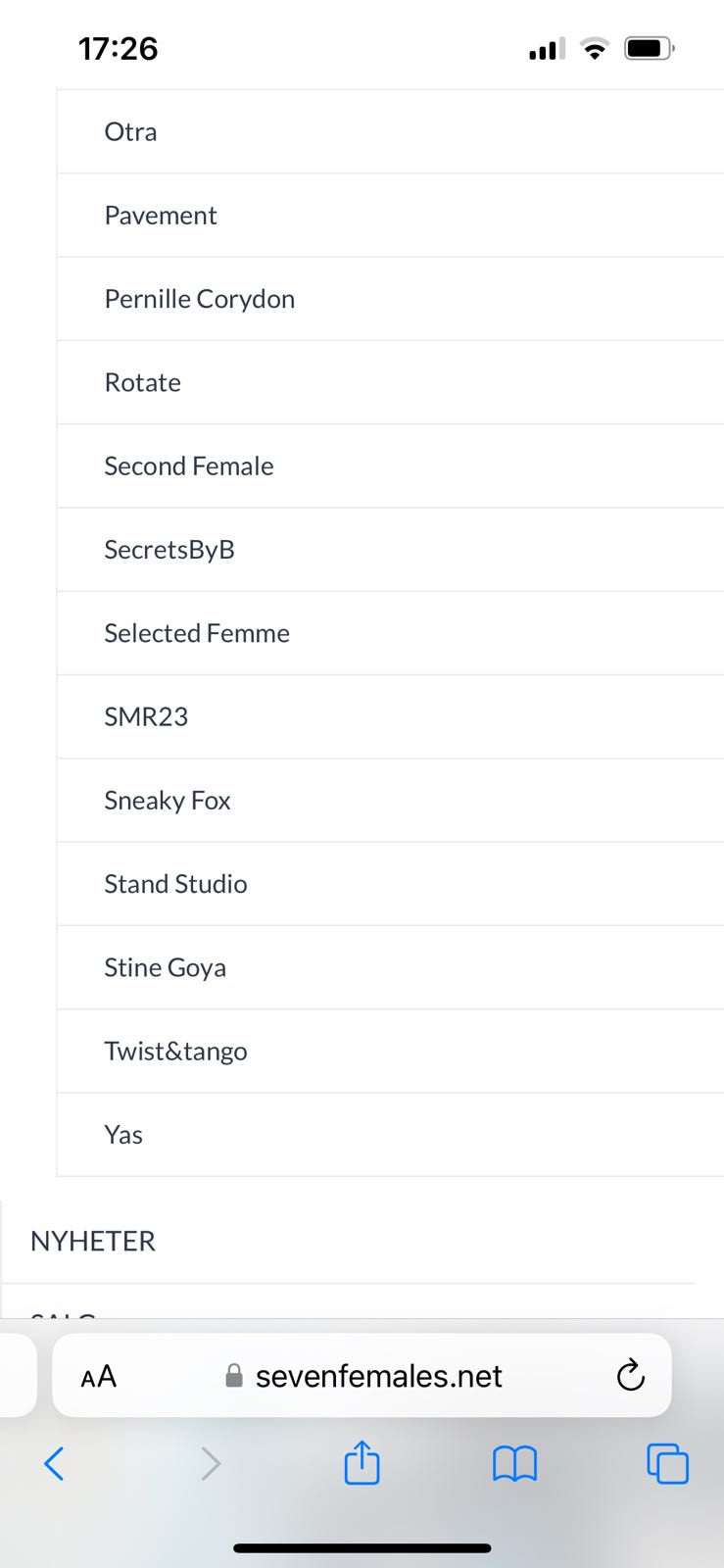Viewport: 724px width, 1568px height.
Task: Select Second Female brand
Action: point(189,466)
